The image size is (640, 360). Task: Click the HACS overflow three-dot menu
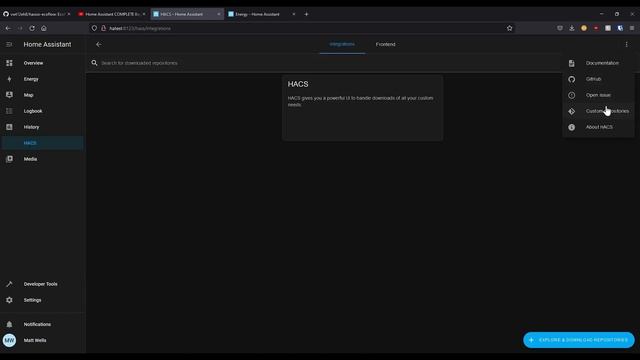[627, 44]
